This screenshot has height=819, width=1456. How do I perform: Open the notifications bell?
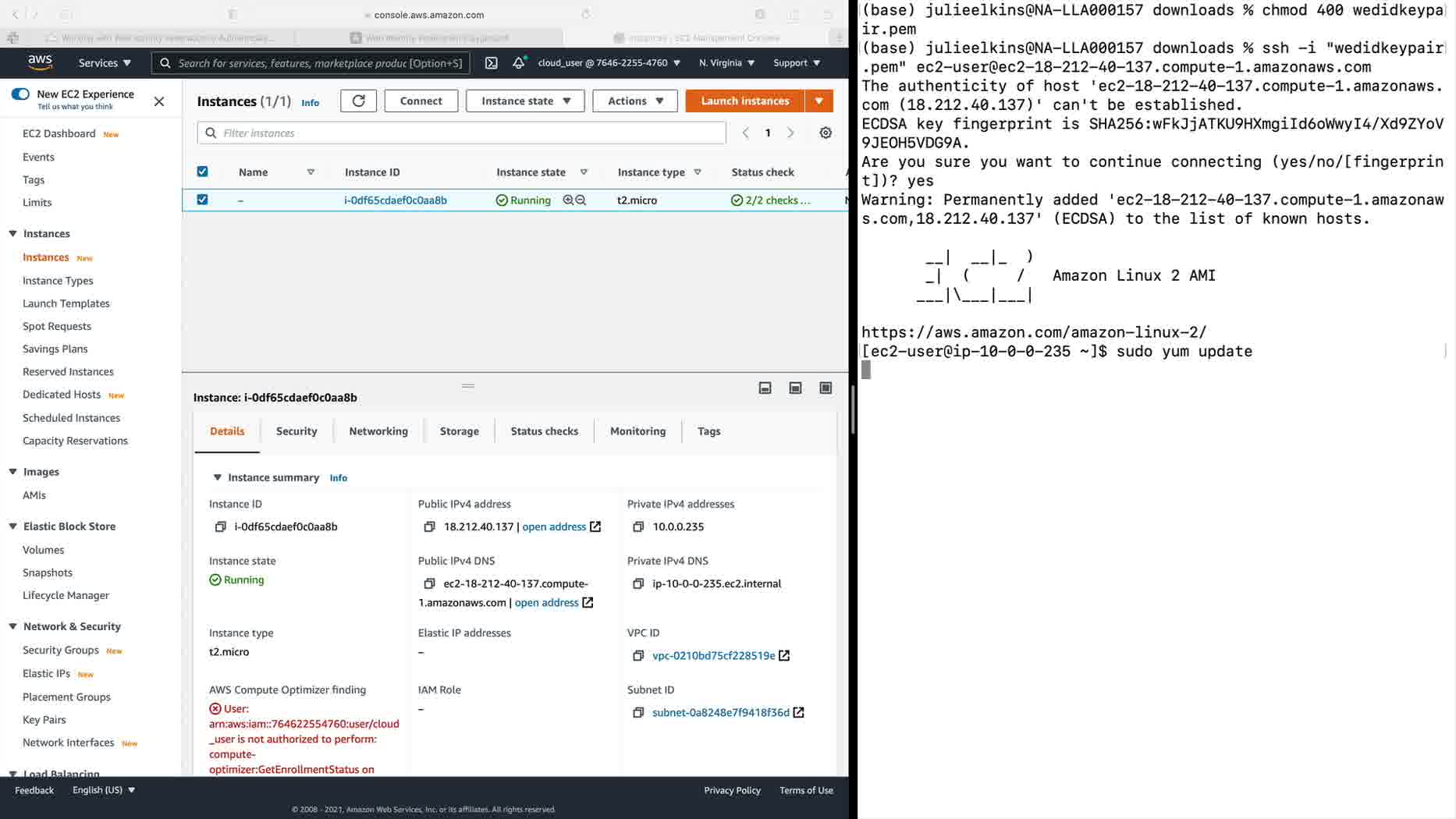tap(518, 62)
